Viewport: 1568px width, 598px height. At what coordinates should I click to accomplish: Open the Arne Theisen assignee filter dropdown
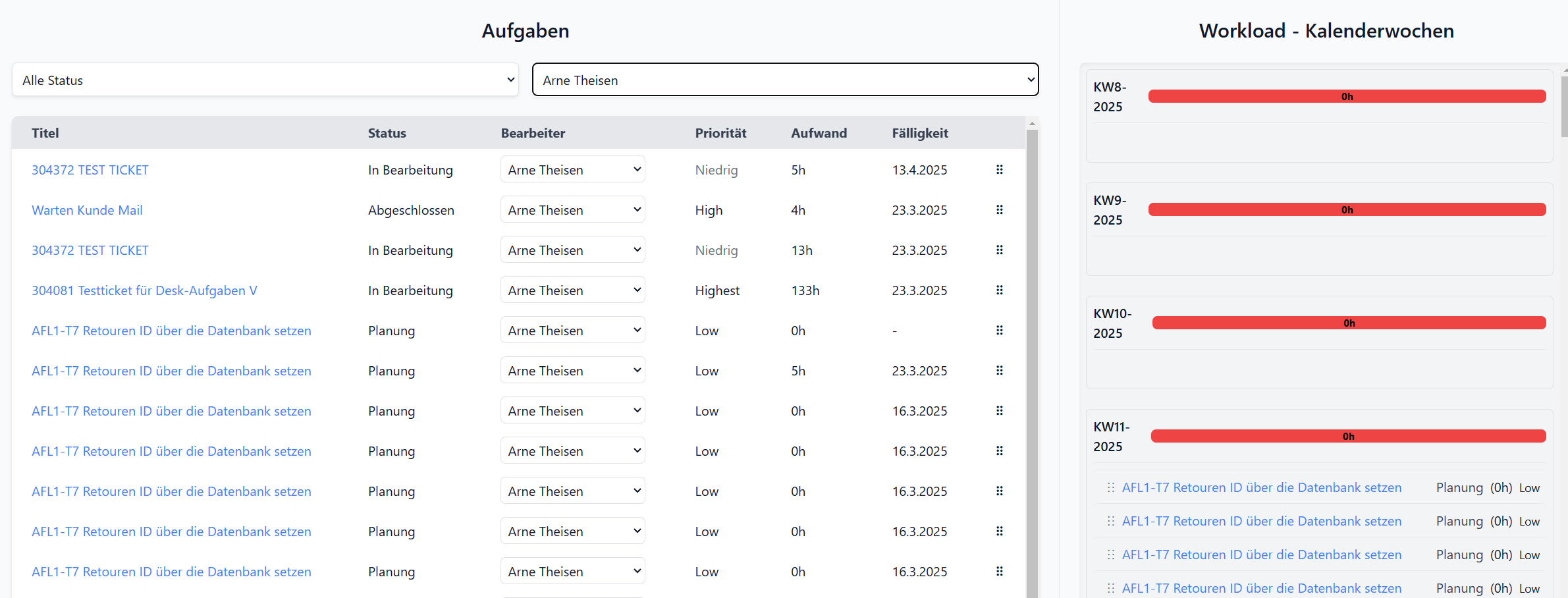tap(786, 80)
